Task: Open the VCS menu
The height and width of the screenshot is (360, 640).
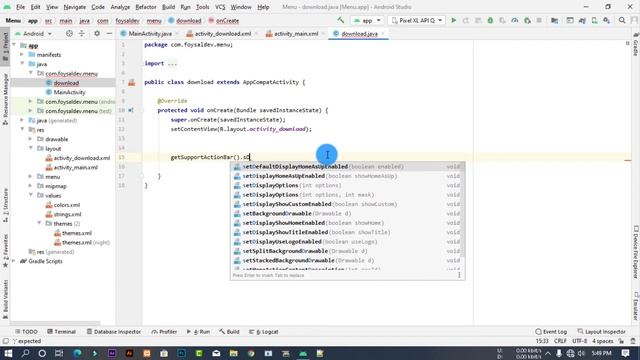Action: [220, 7]
